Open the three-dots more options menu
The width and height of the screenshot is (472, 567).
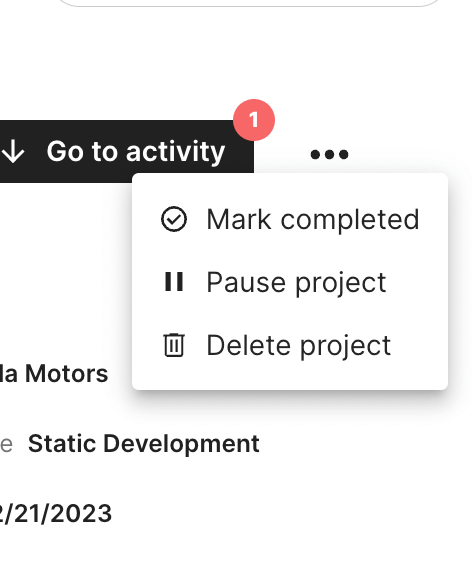tap(329, 154)
